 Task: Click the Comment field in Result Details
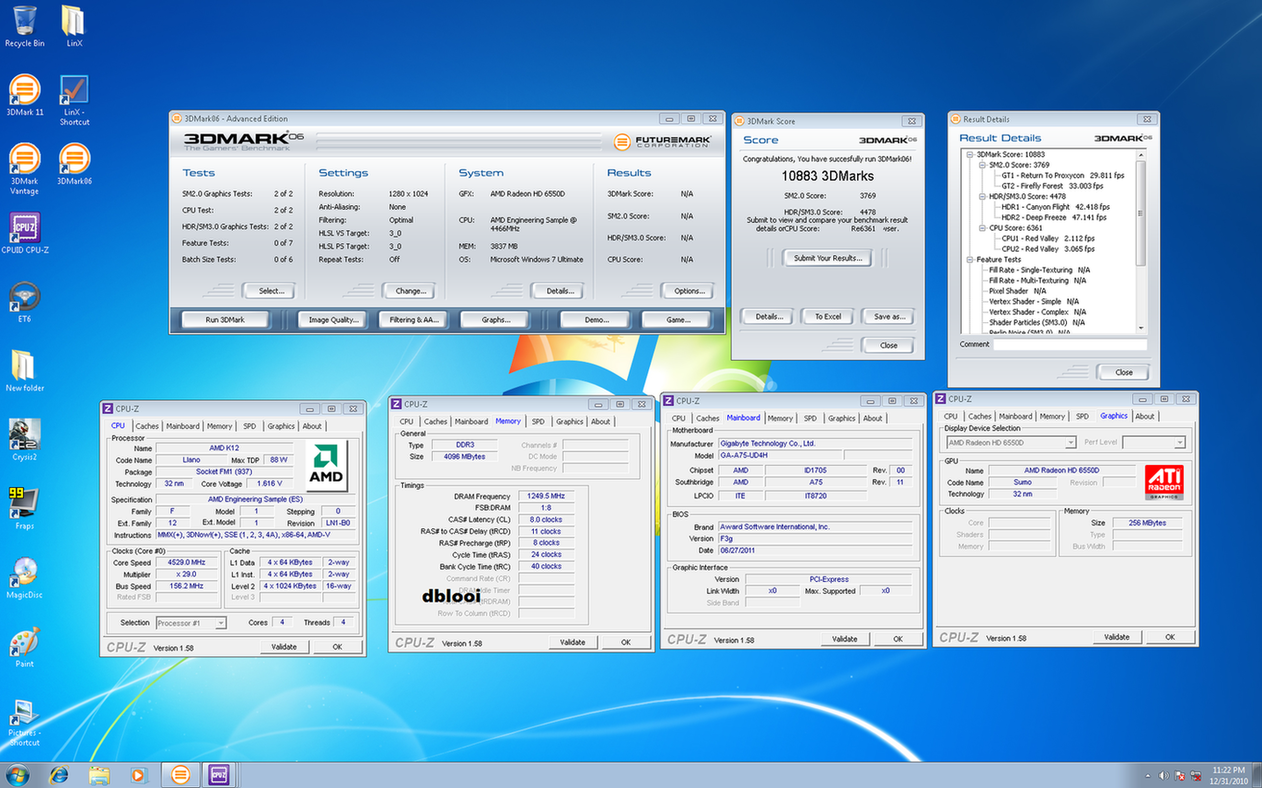[x=1069, y=344]
